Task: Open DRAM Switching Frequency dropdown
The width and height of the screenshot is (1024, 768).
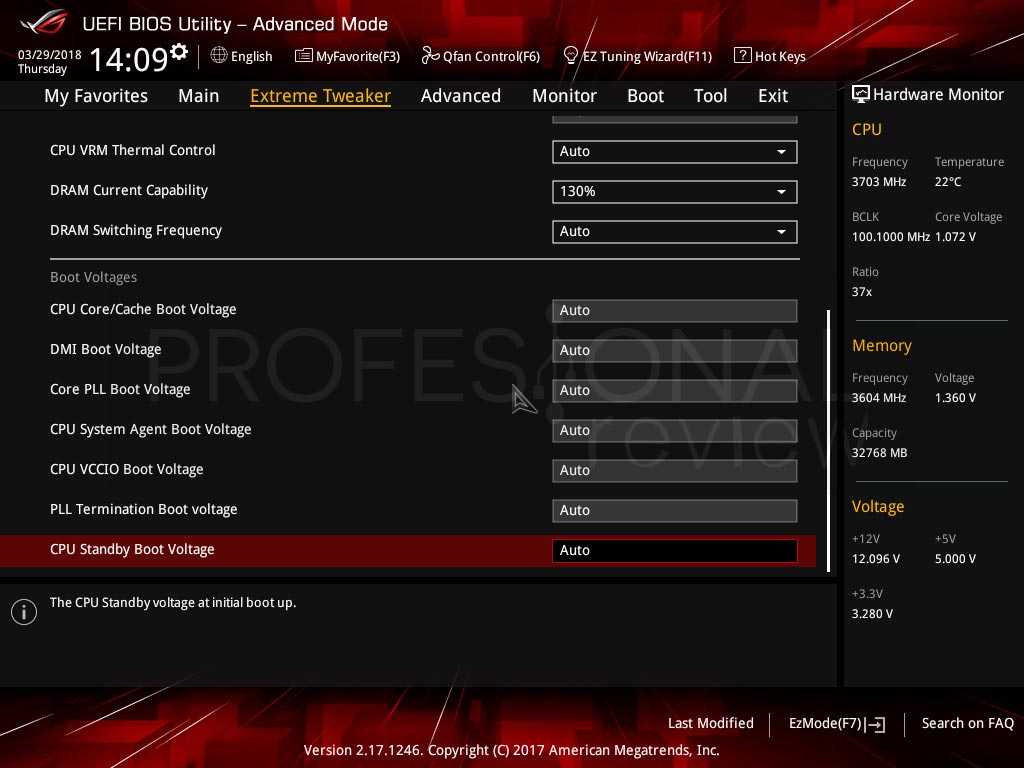Action: click(x=675, y=231)
